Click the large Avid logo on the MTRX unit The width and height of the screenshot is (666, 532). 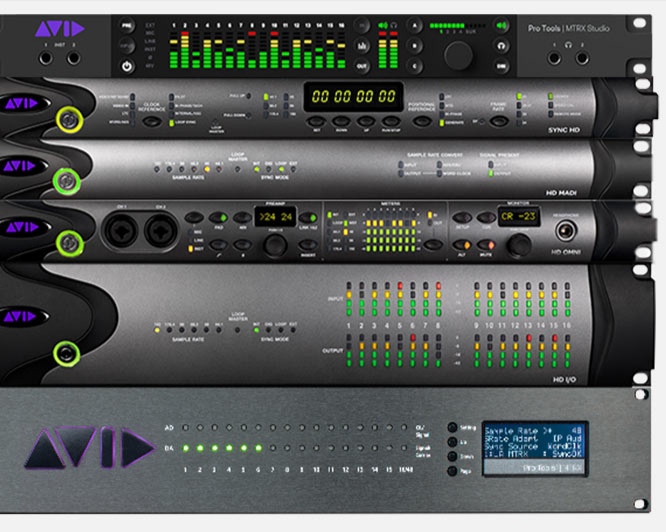pos(90,448)
